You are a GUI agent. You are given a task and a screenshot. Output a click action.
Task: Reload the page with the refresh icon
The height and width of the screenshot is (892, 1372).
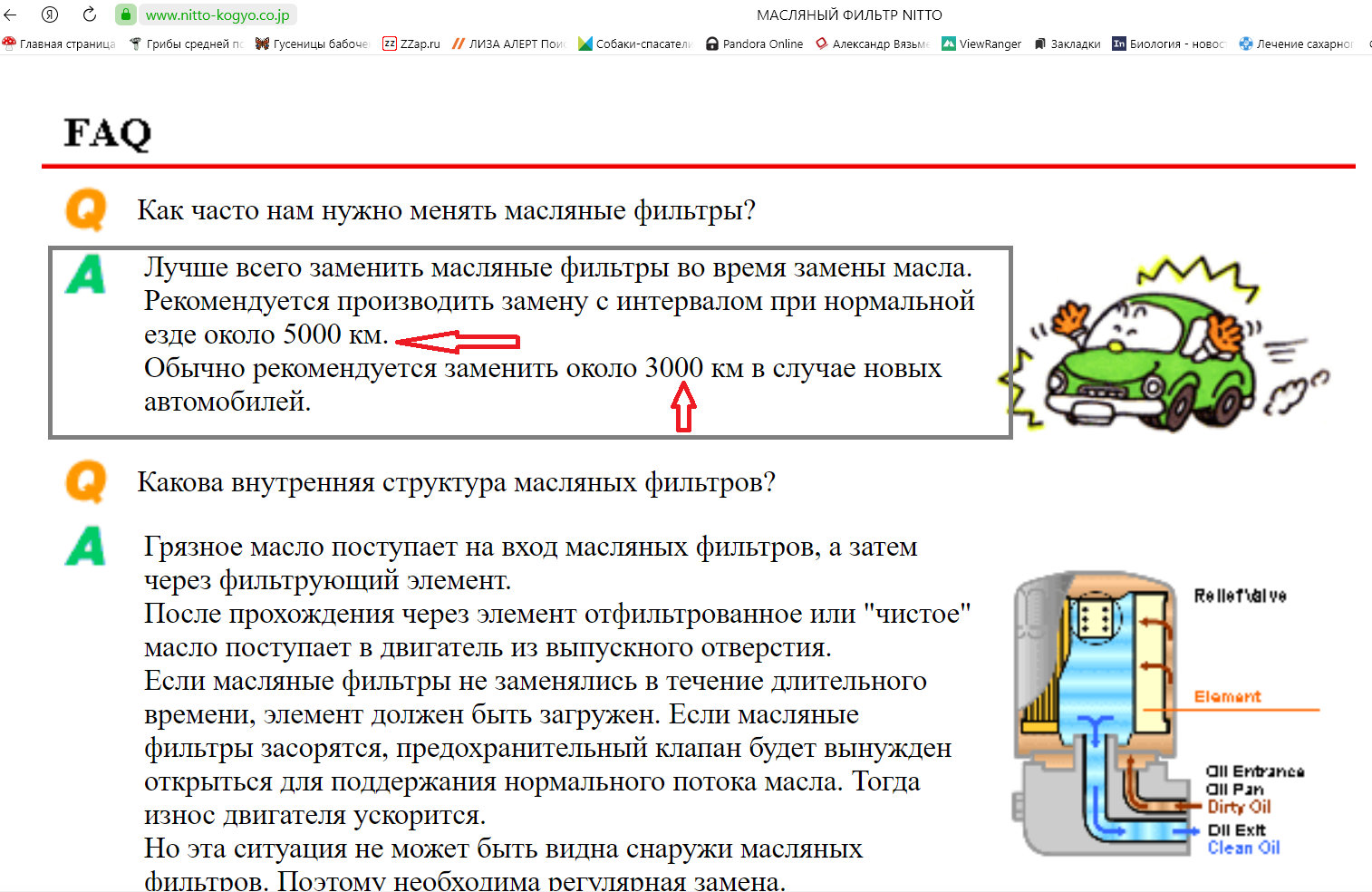[90, 15]
